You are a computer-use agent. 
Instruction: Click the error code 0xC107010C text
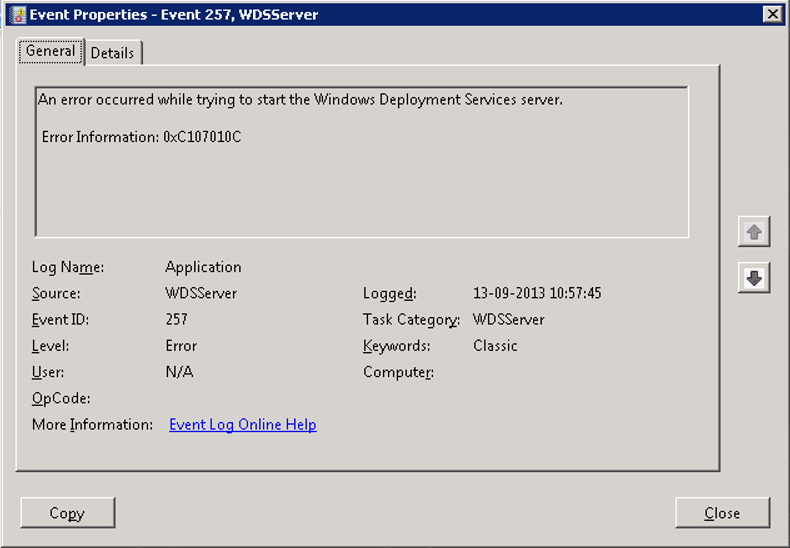click(202, 136)
